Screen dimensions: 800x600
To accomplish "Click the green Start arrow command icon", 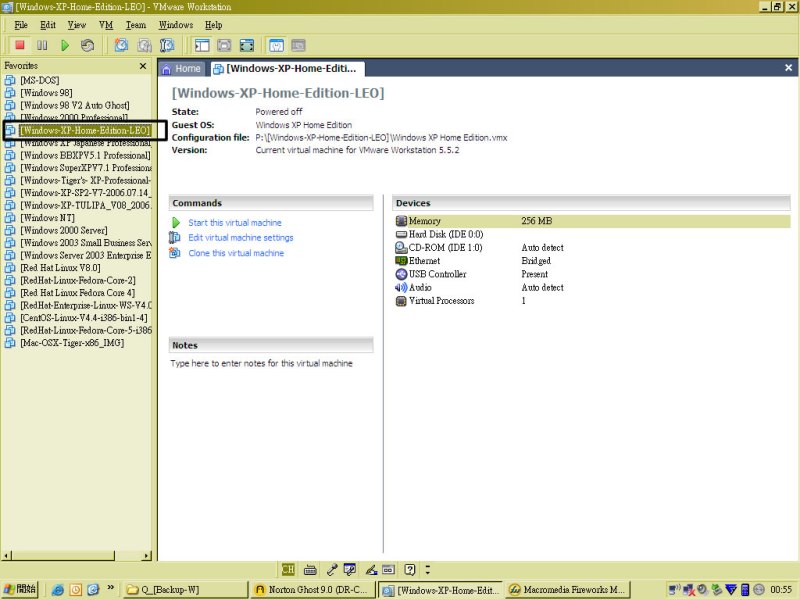I will tap(176, 223).
